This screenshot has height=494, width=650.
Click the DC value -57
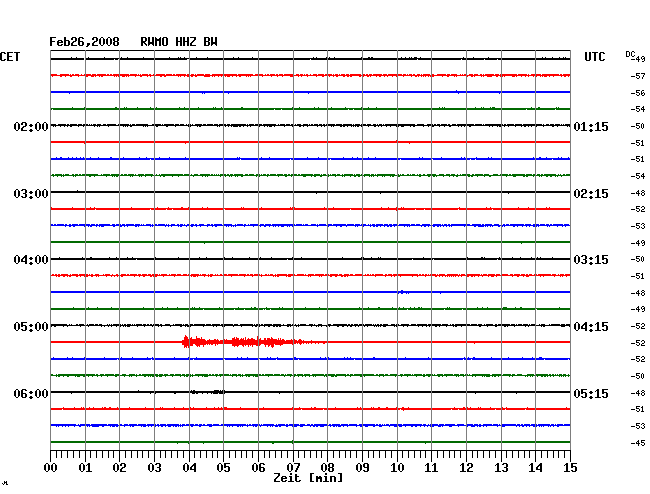638,76
